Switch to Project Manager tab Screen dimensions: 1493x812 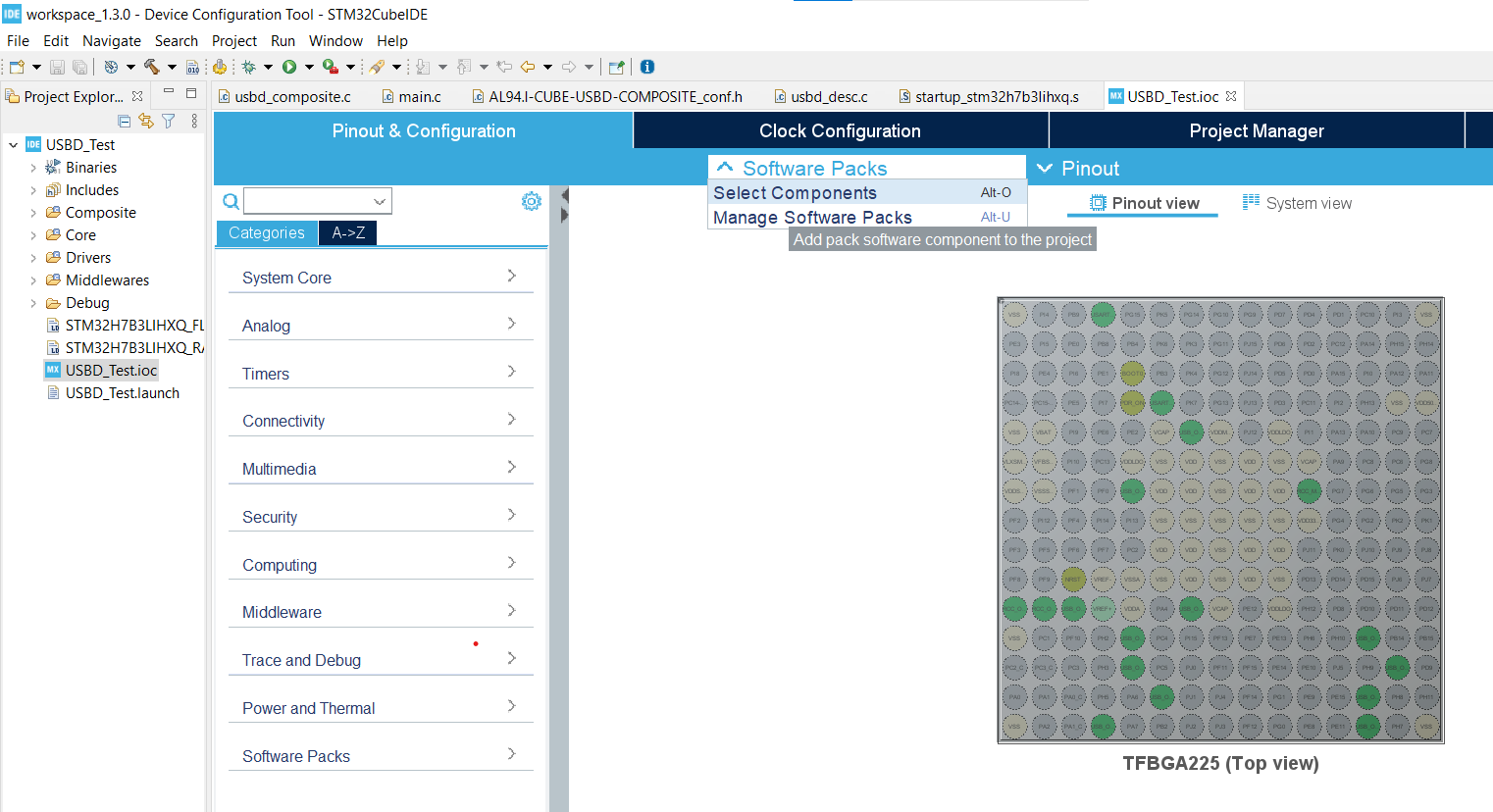pyautogui.click(x=1257, y=130)
